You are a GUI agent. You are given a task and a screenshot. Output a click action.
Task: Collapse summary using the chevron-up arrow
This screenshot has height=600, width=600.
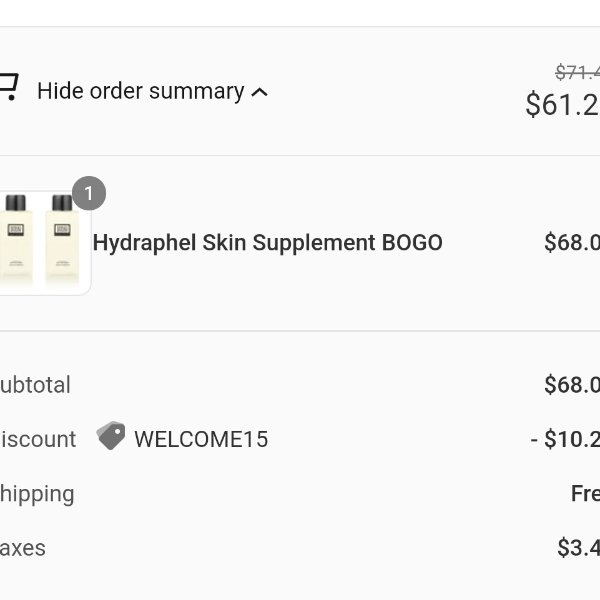coord(259,92)
